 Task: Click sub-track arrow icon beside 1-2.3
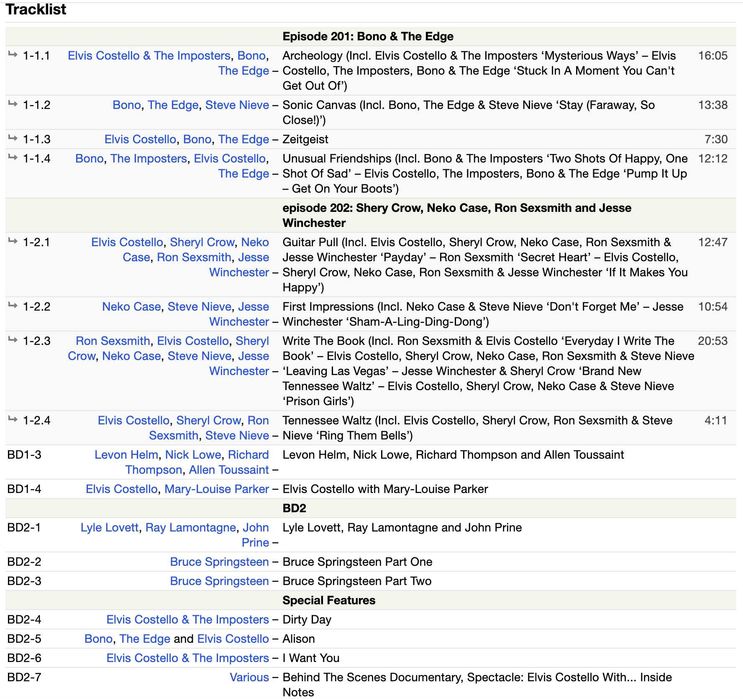point(12,340)
